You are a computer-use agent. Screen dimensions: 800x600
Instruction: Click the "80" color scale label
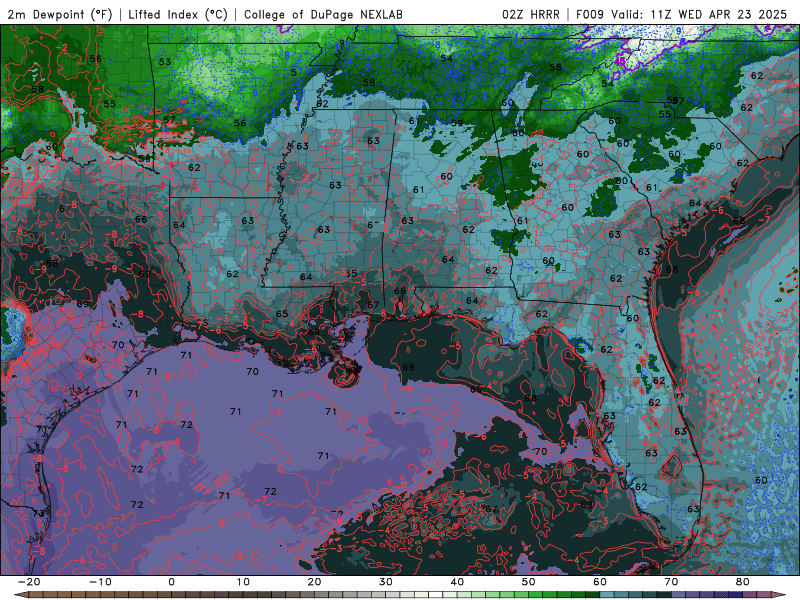pos(743,582)
